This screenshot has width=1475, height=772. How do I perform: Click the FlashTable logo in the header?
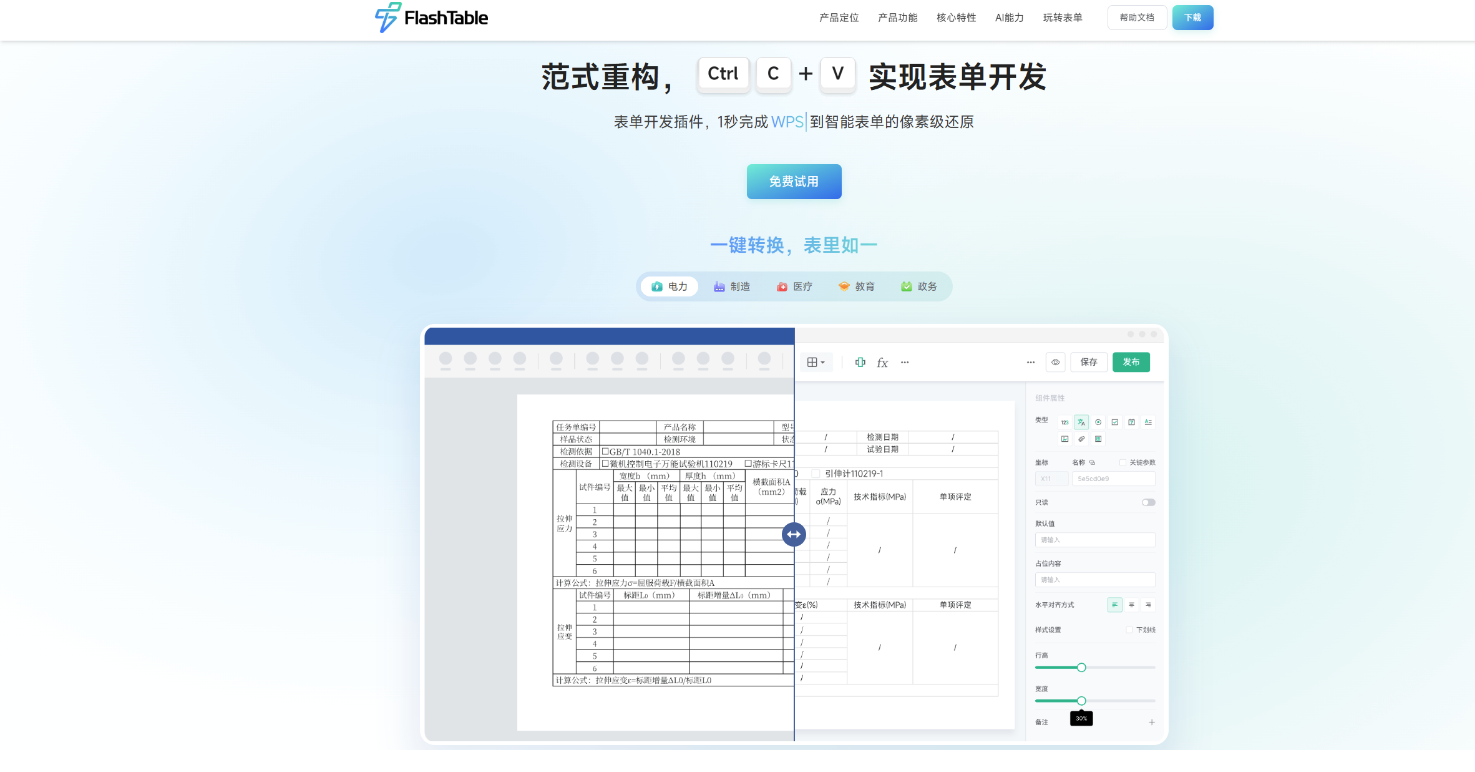pos(431,17)
